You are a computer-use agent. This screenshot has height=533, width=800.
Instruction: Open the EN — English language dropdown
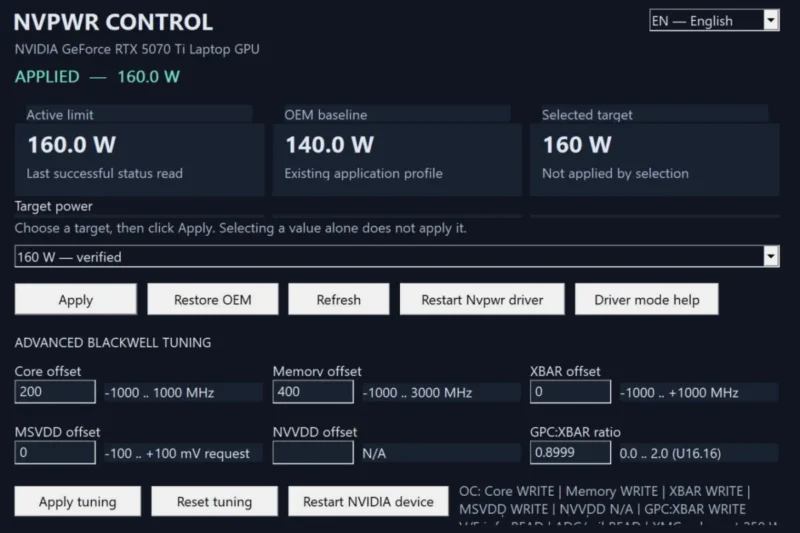(714, 20)
